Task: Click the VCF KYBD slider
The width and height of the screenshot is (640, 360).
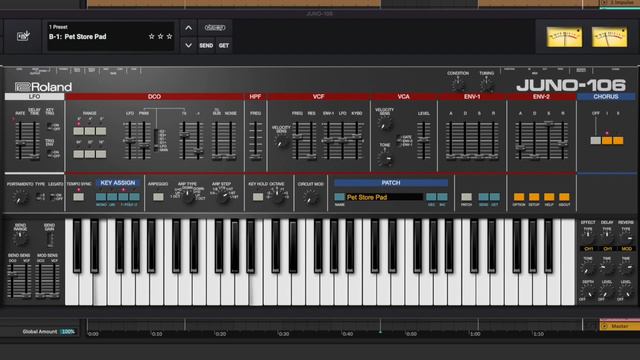Action: point(357,140)
